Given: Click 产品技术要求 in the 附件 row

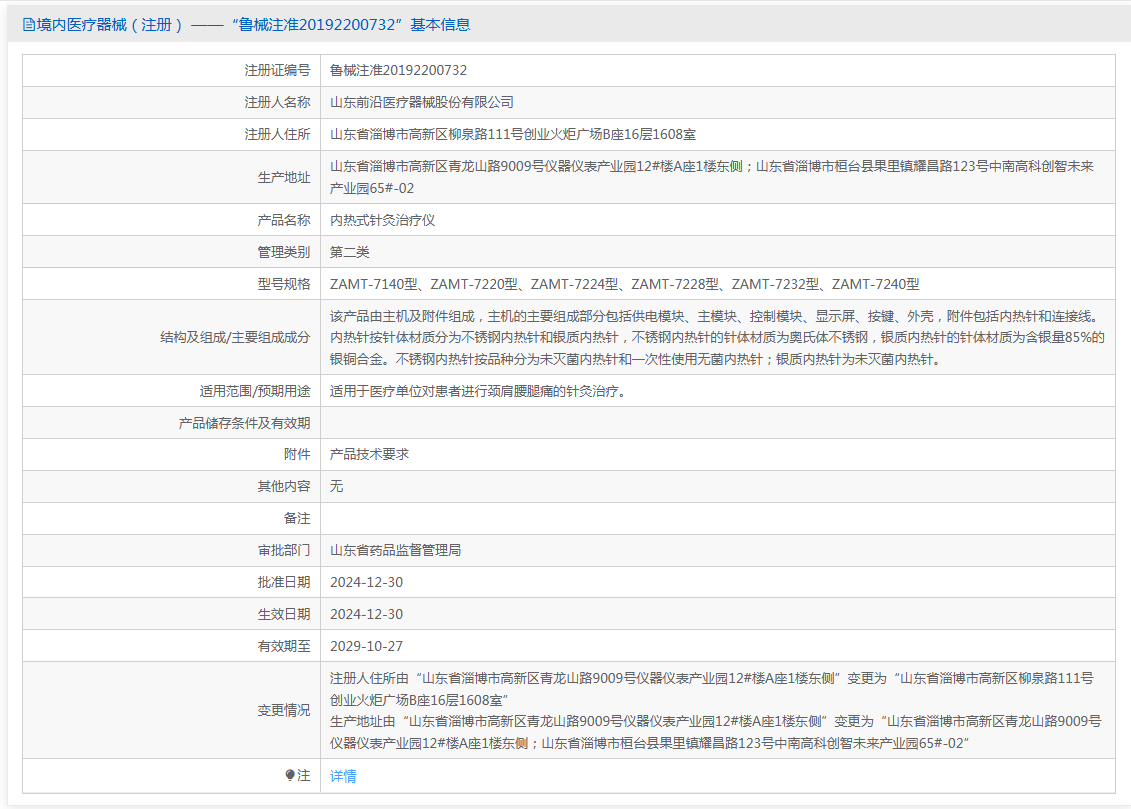Looking at the screenshot, I should 369,454.
